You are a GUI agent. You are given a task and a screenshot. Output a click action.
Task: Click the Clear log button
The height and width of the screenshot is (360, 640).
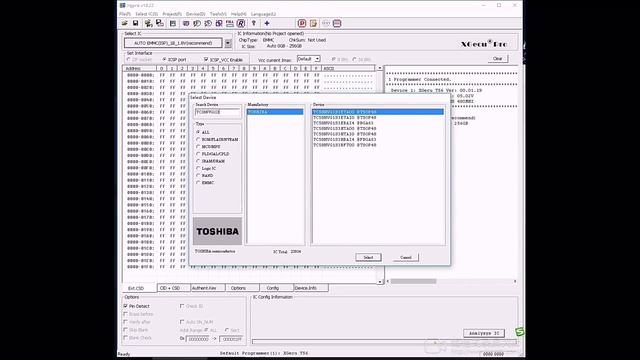point(498,59)
